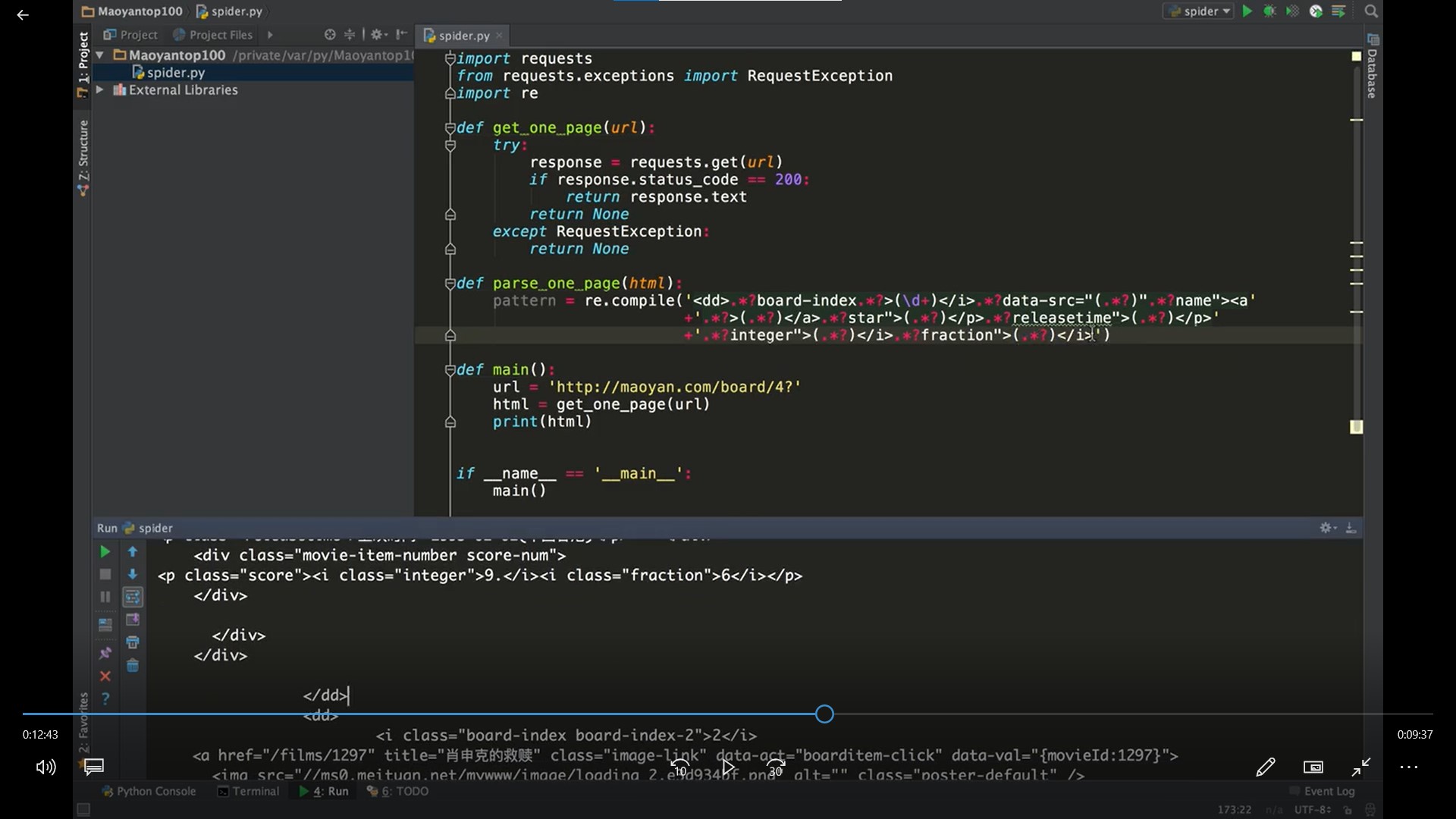Print the console output with the printer icon

[133, 643]
